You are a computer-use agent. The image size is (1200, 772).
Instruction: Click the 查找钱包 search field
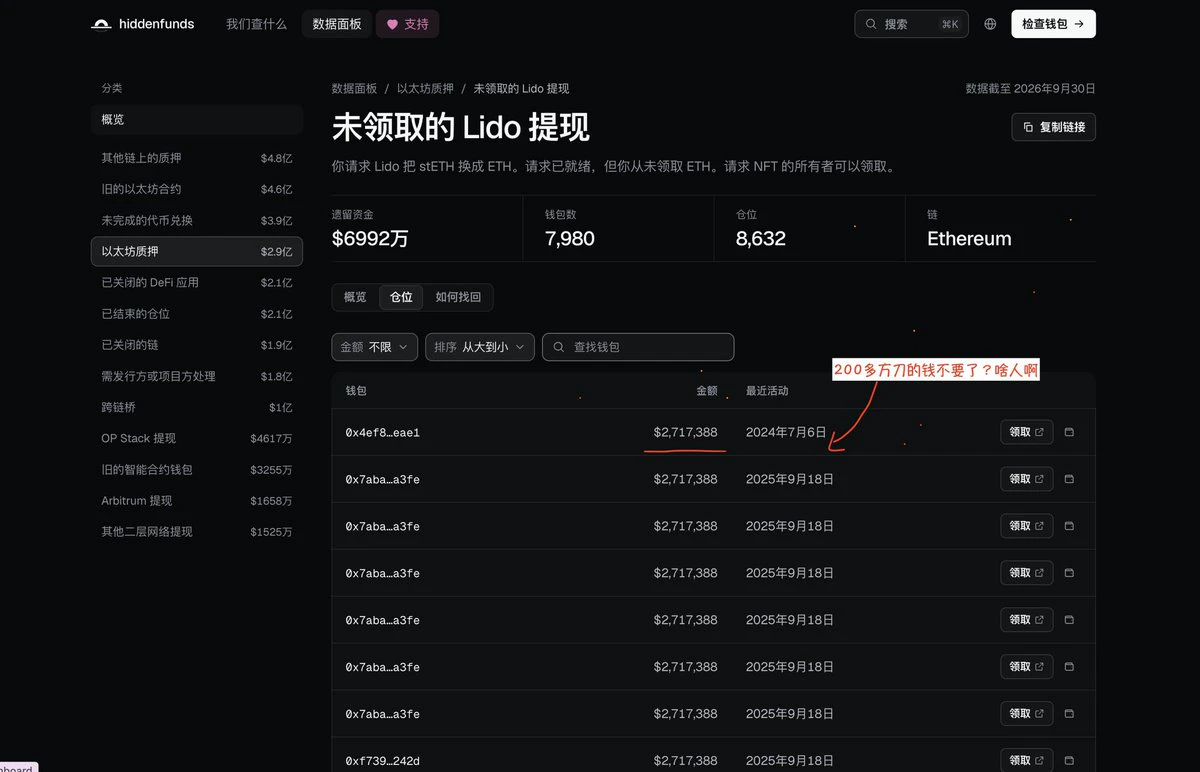point(638,347)
